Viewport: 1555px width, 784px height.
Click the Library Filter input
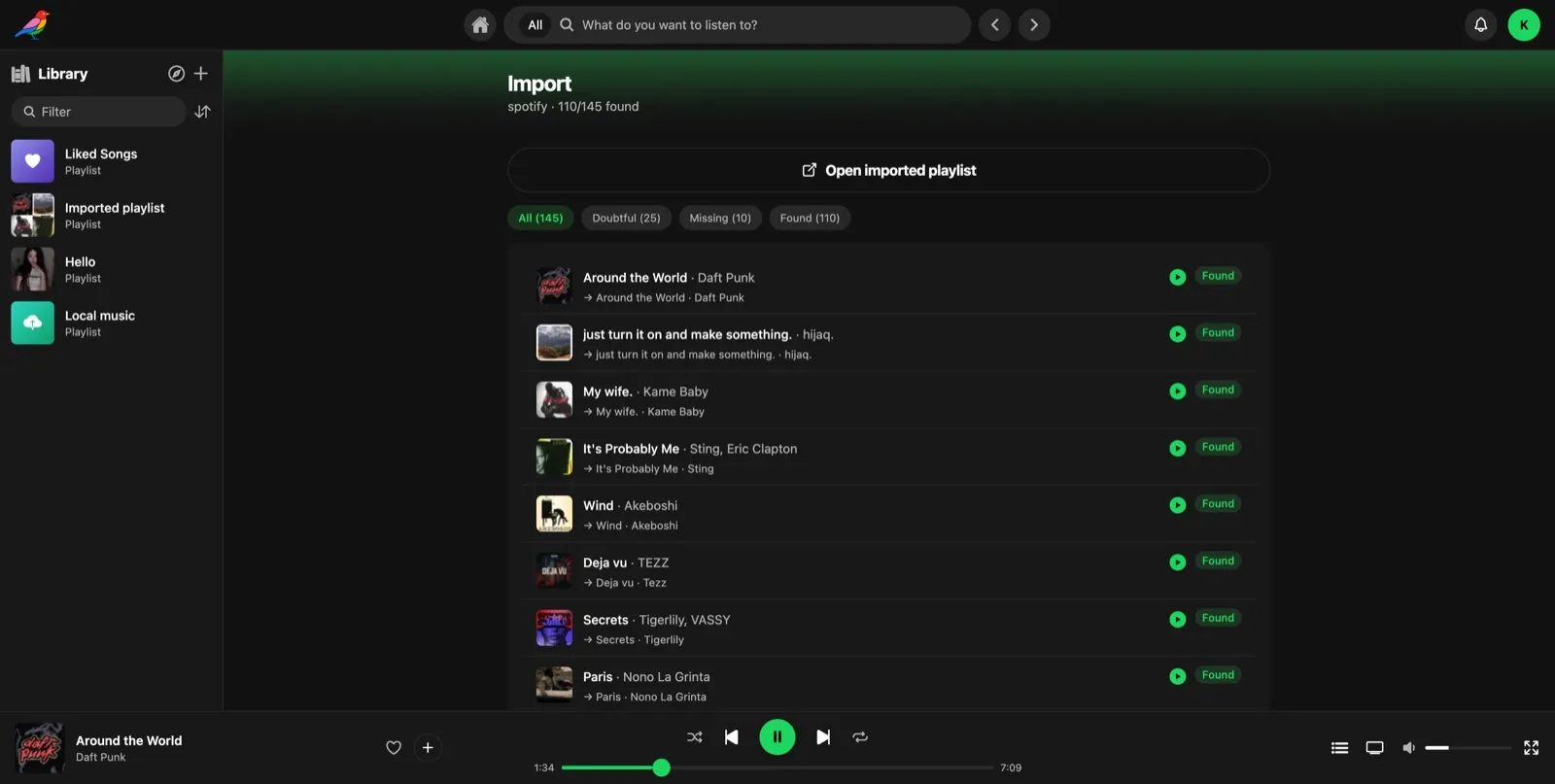[98, 112]
